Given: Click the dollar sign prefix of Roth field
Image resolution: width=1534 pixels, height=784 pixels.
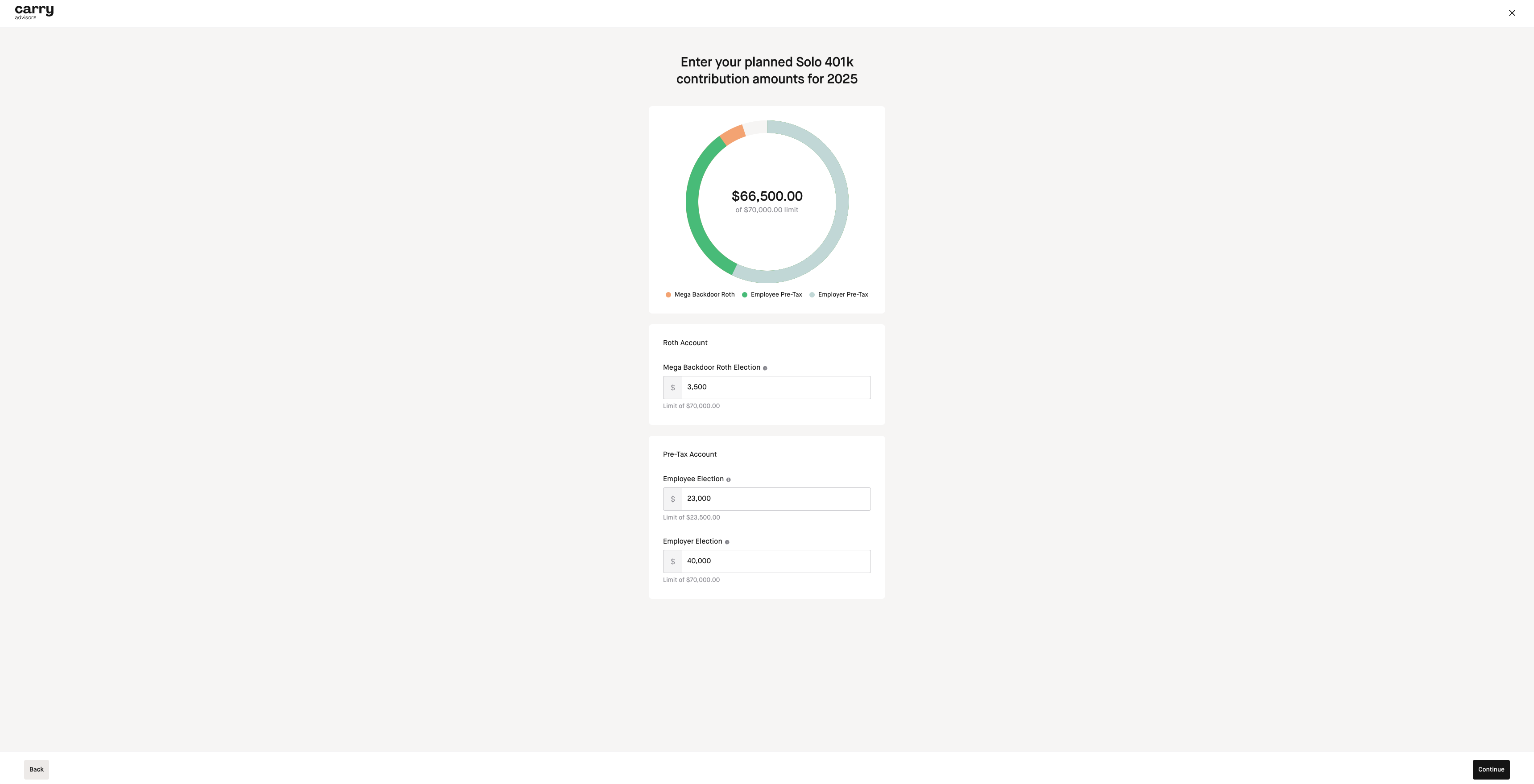Looking at the screenshot, I should coord(672,388).
